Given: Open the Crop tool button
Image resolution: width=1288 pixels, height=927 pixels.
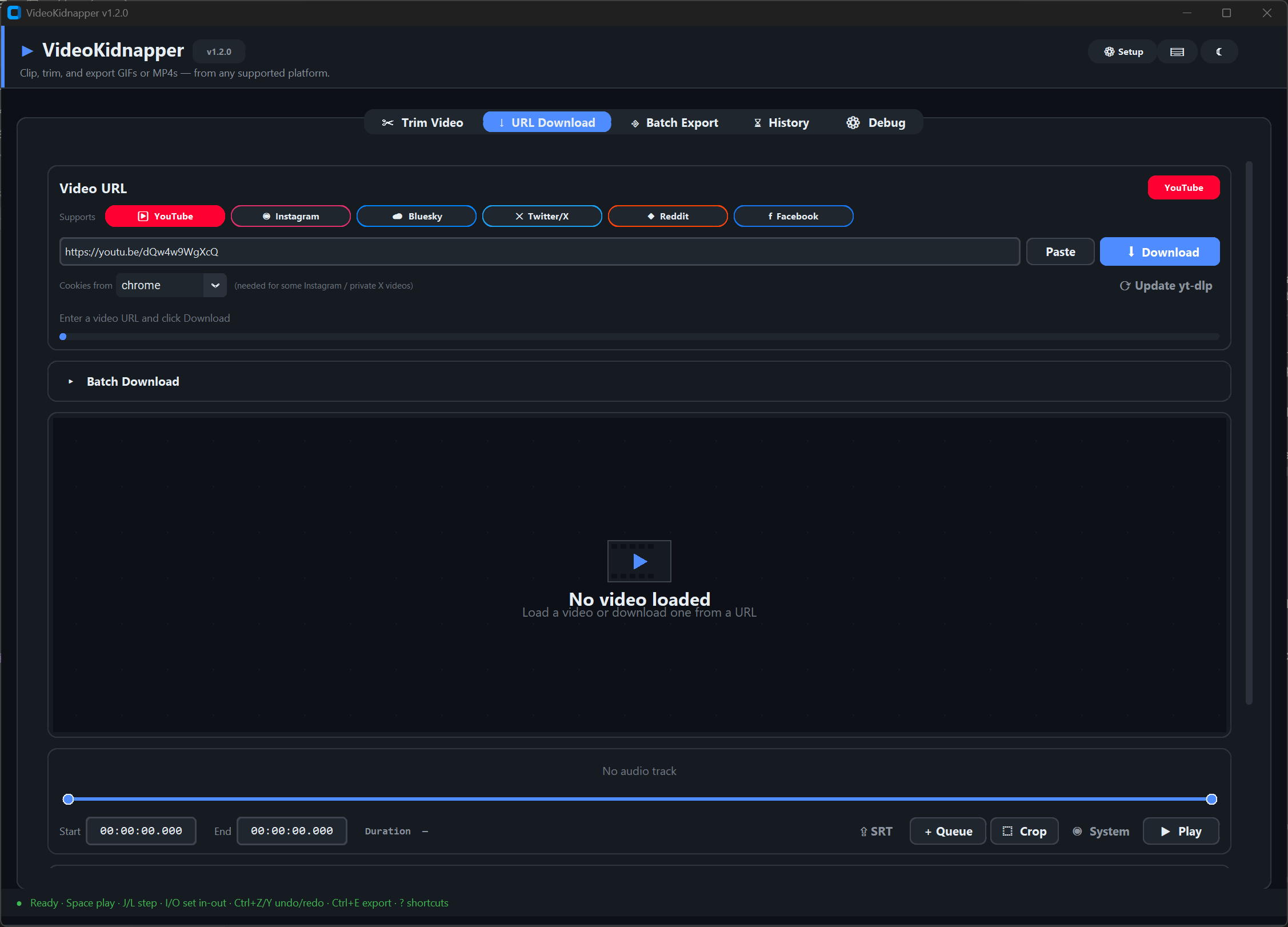Looking at the screenshot, I should (1025, 832).
